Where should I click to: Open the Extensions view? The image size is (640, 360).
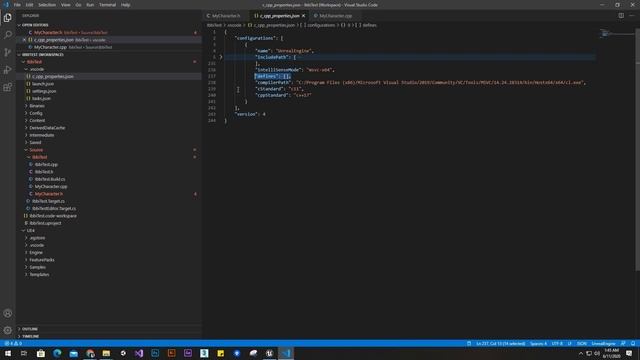7,87
